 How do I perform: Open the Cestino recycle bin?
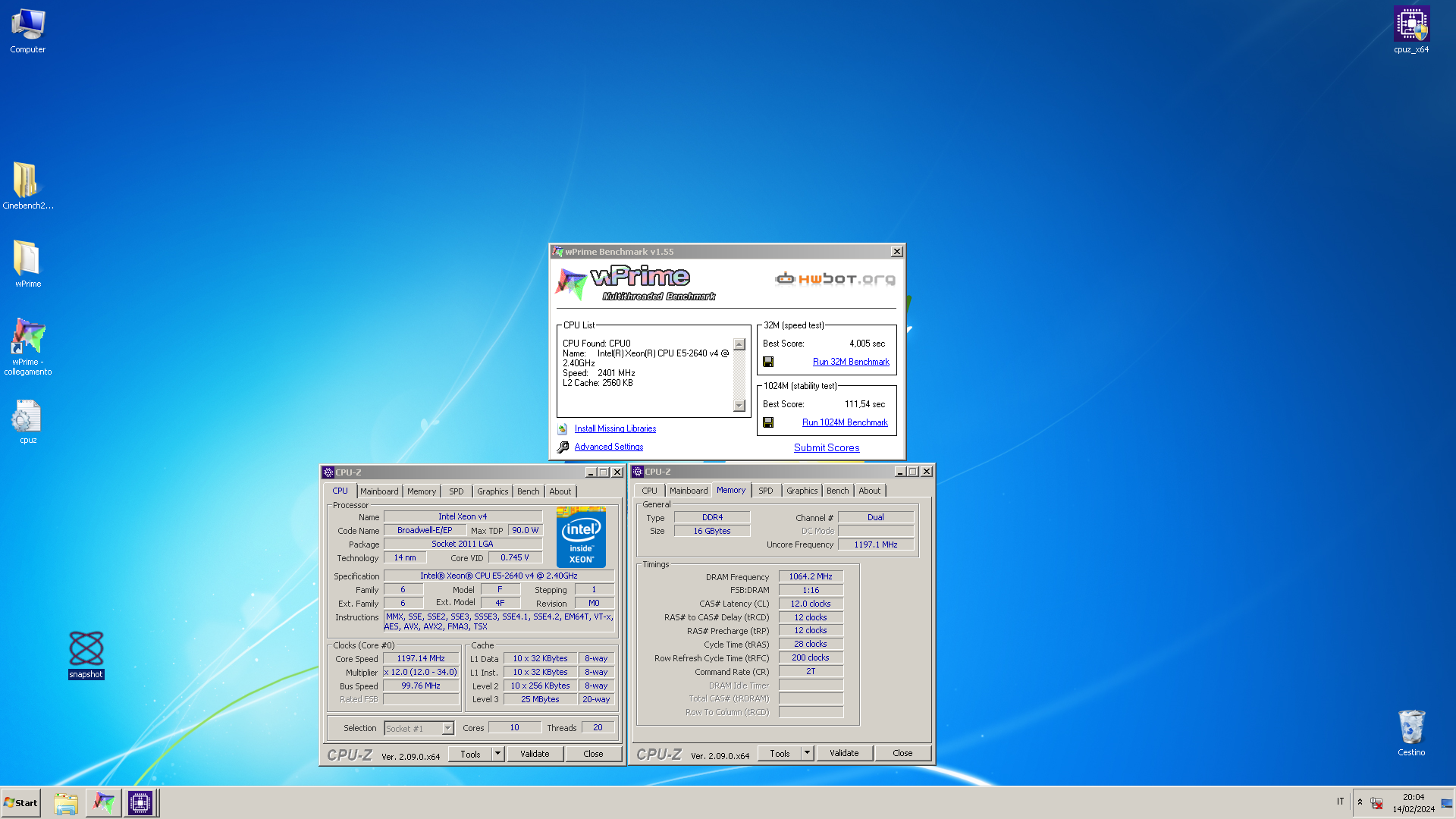click(x=1411, y=733)
